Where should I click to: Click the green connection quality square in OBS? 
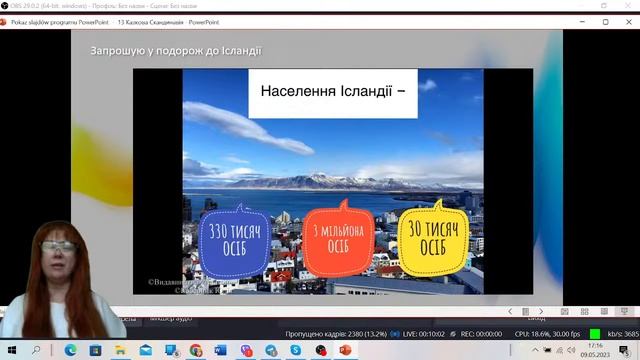(x=595, y=334)
